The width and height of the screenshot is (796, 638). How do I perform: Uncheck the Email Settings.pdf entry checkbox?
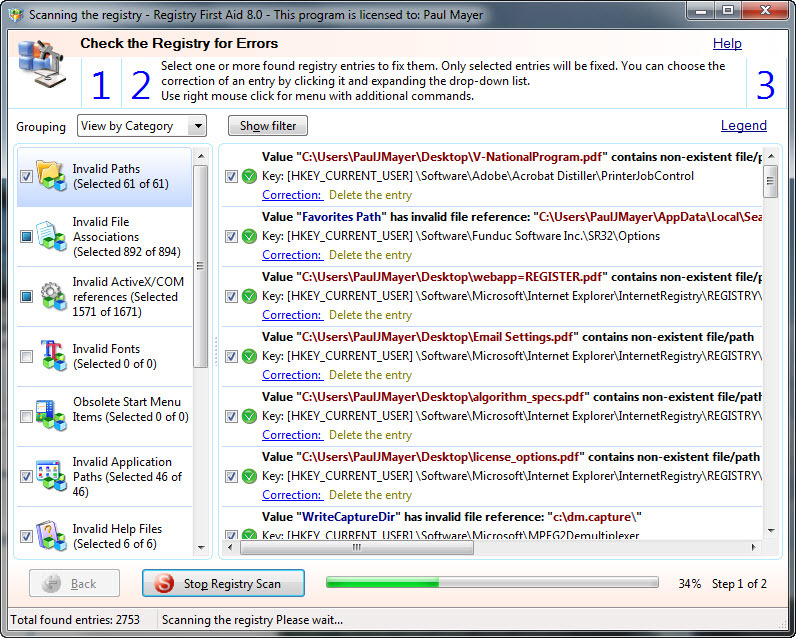tap(231, 356)
